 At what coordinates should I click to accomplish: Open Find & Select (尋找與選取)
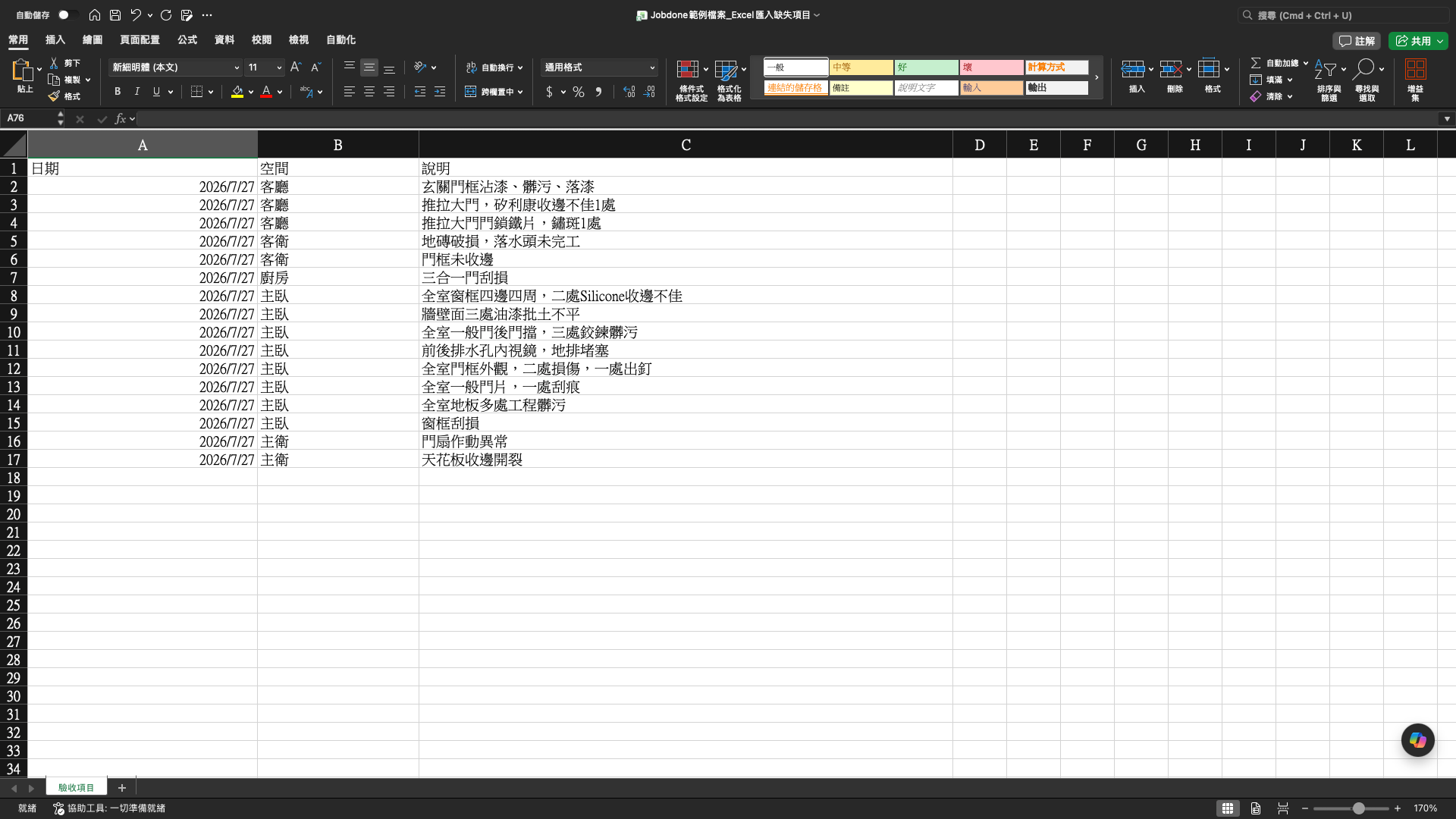tap(1367, 80)
